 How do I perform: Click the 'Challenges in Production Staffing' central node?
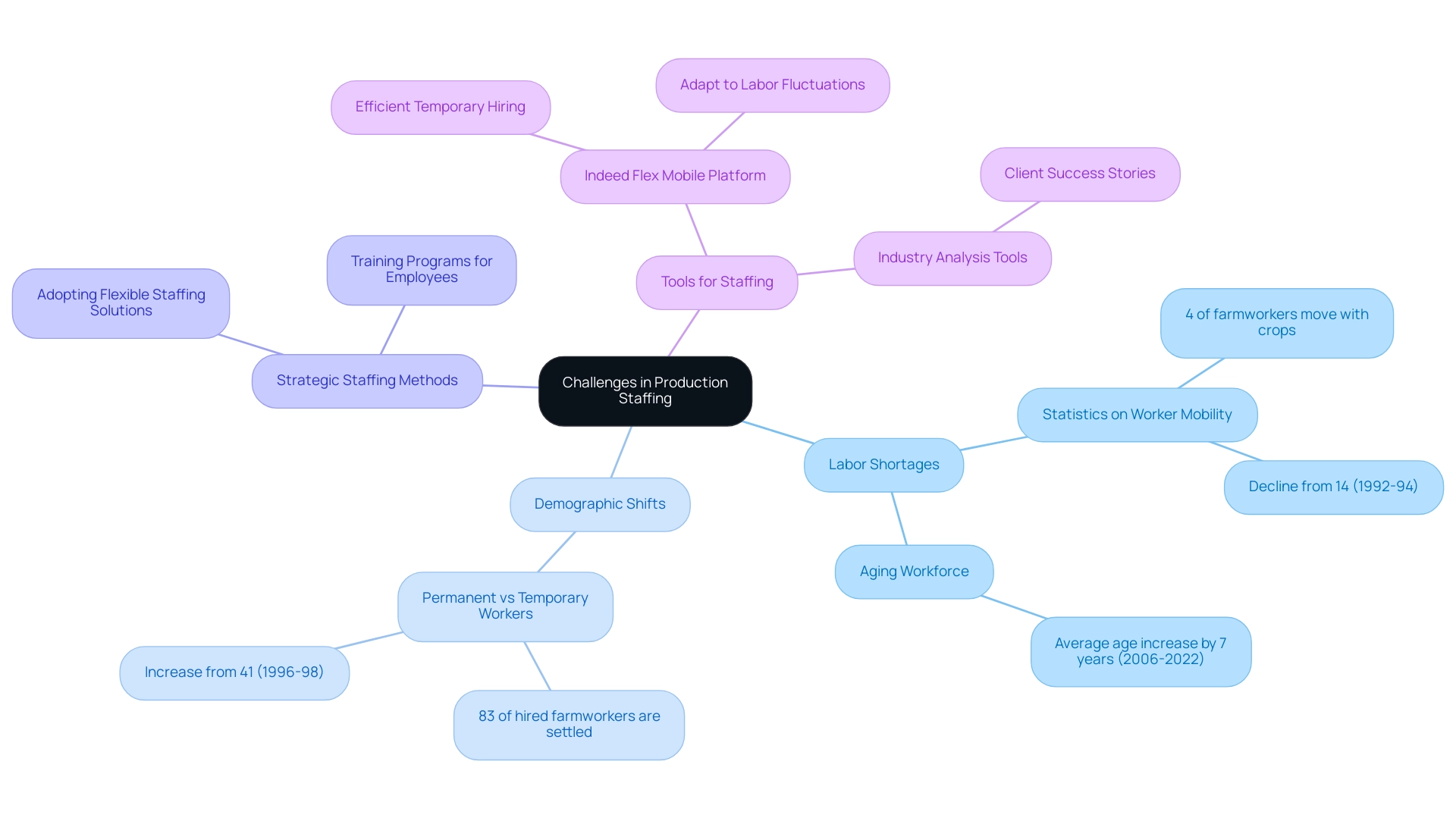tap(645, 389)
